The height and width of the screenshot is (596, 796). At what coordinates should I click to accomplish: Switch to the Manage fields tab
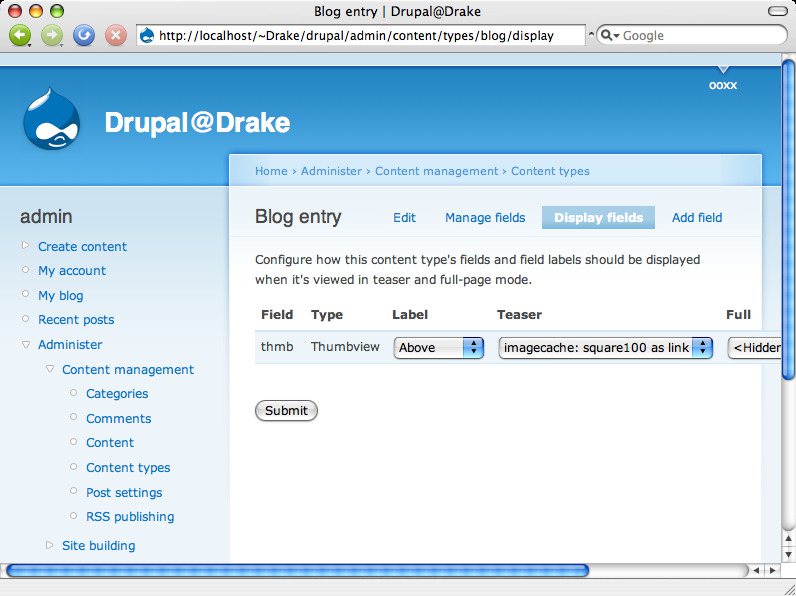(485, 218)
